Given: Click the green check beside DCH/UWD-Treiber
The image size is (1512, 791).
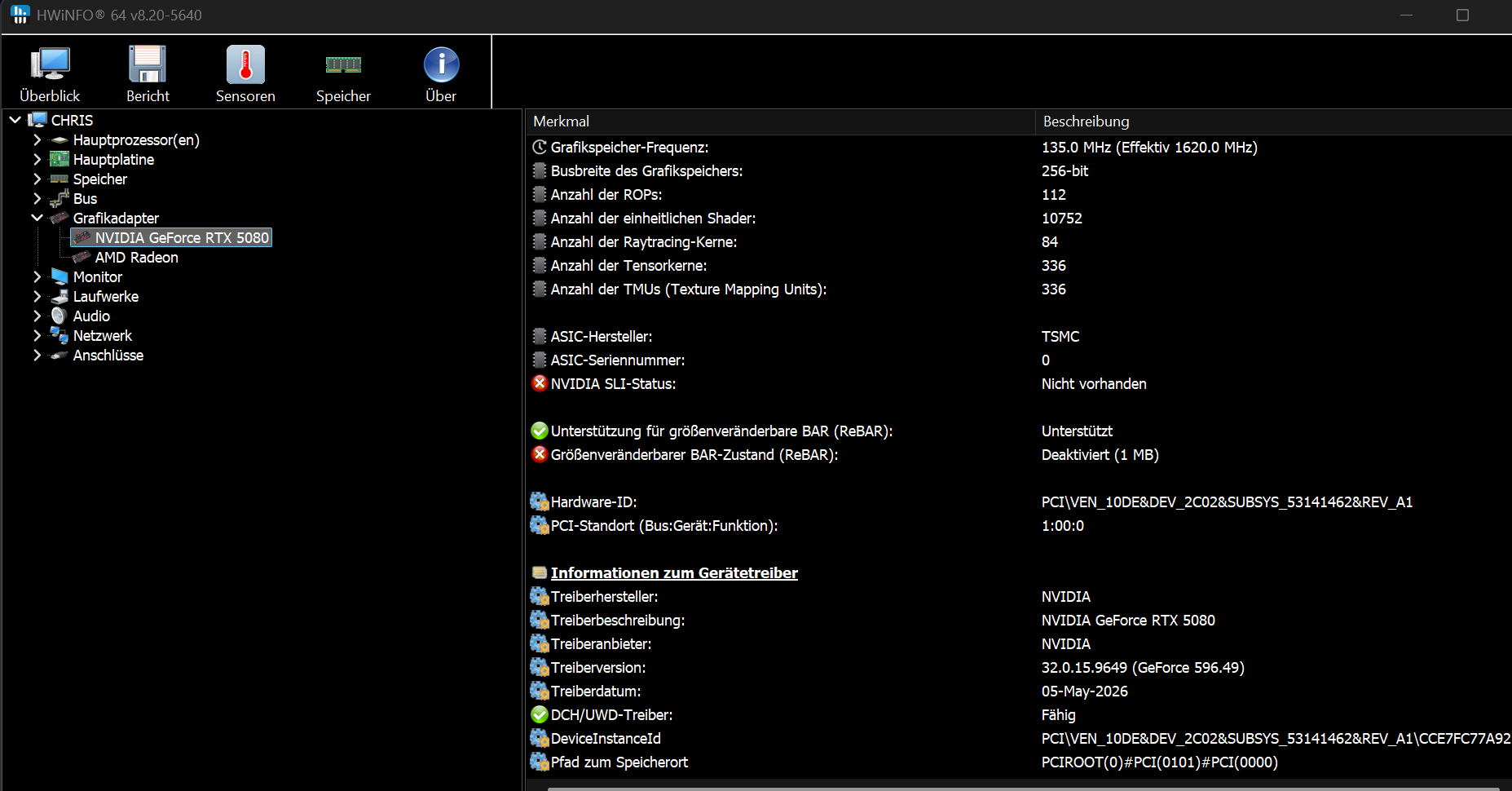Looking at the screenshot, I should point(540,714).
